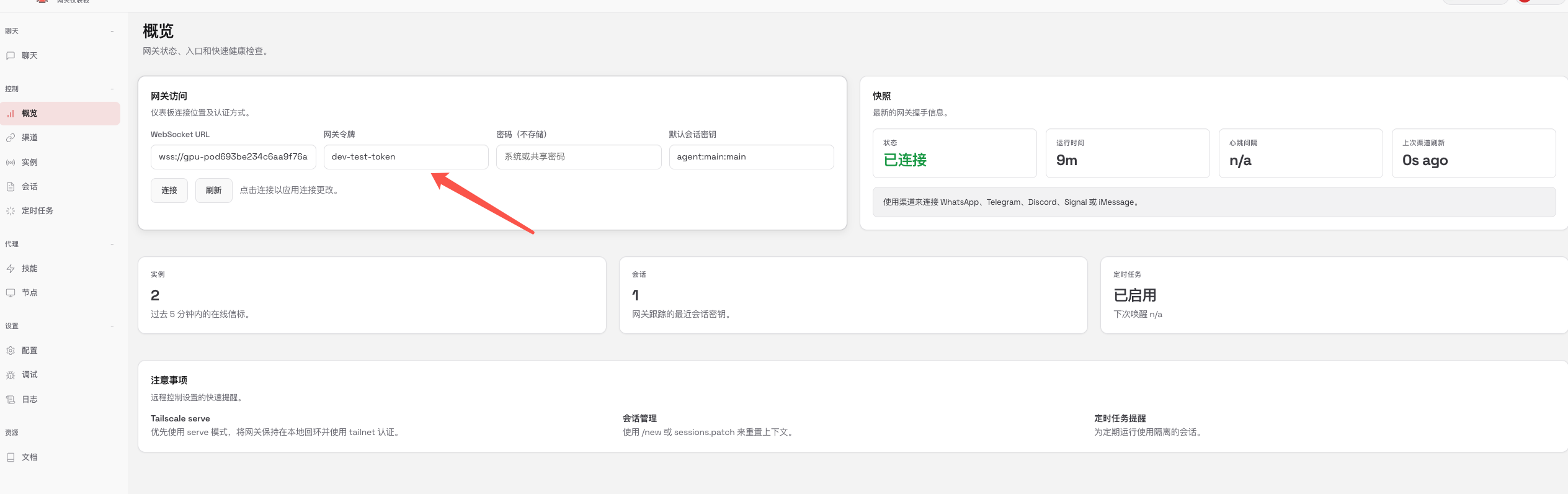Click the 节点 monitor icon

click(x=11, y=293)
